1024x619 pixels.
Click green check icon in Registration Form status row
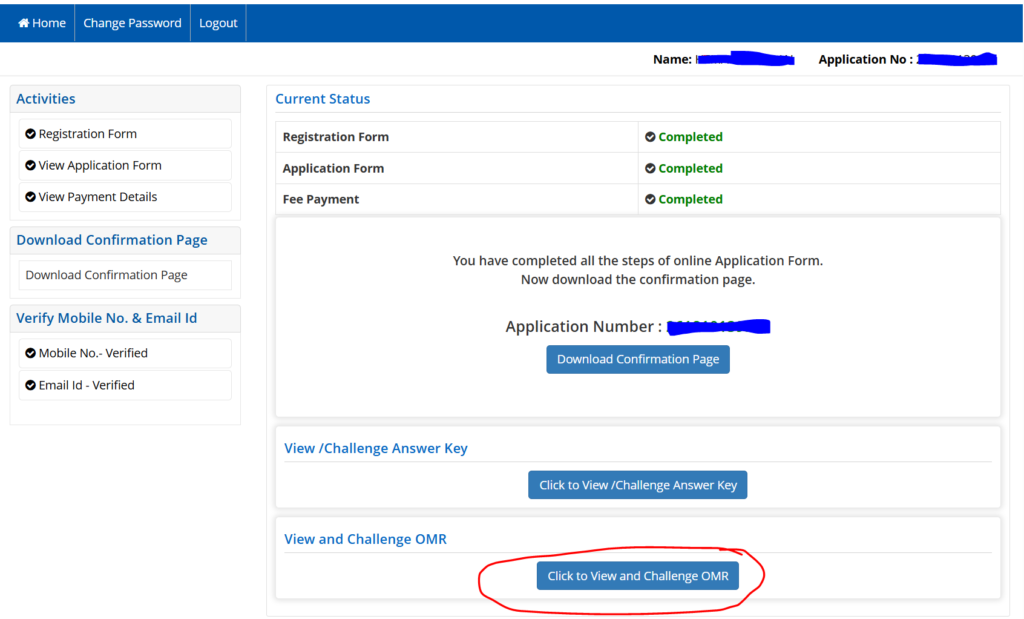click(x=650, y=137)
